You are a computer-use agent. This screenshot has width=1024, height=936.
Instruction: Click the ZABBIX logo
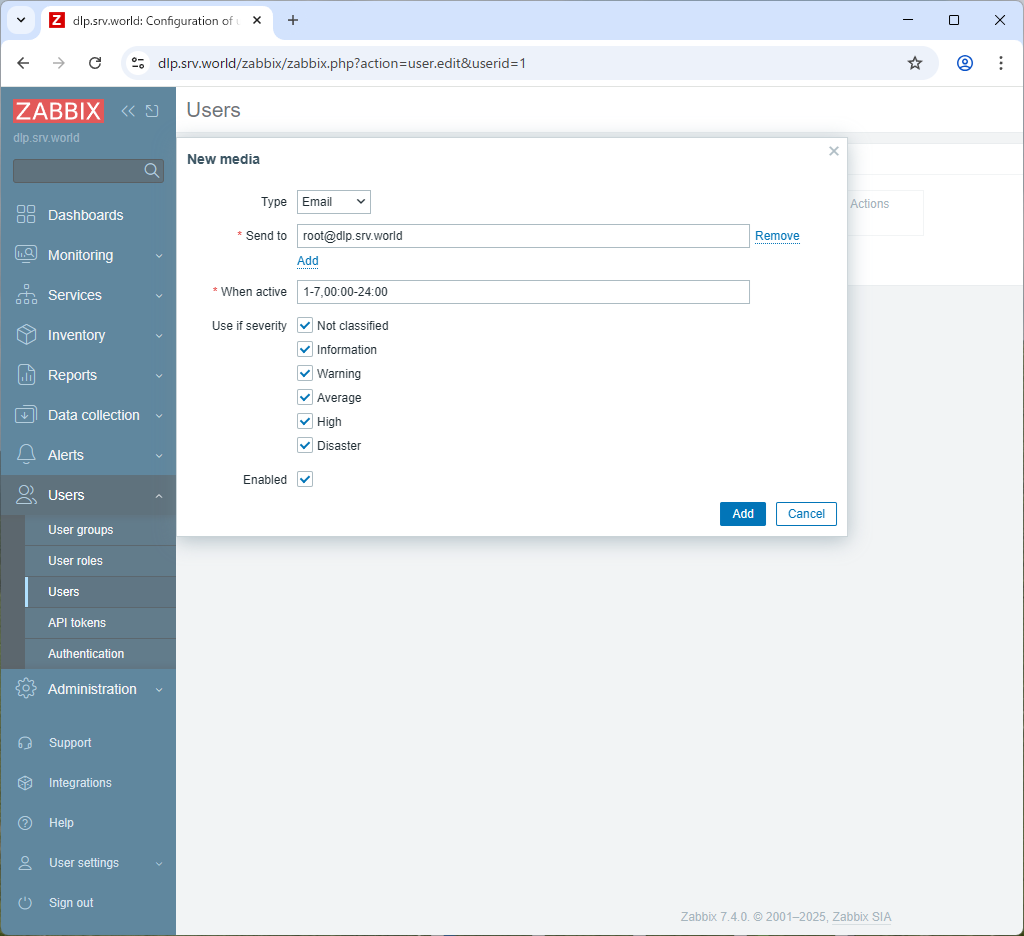pos(58,111)
